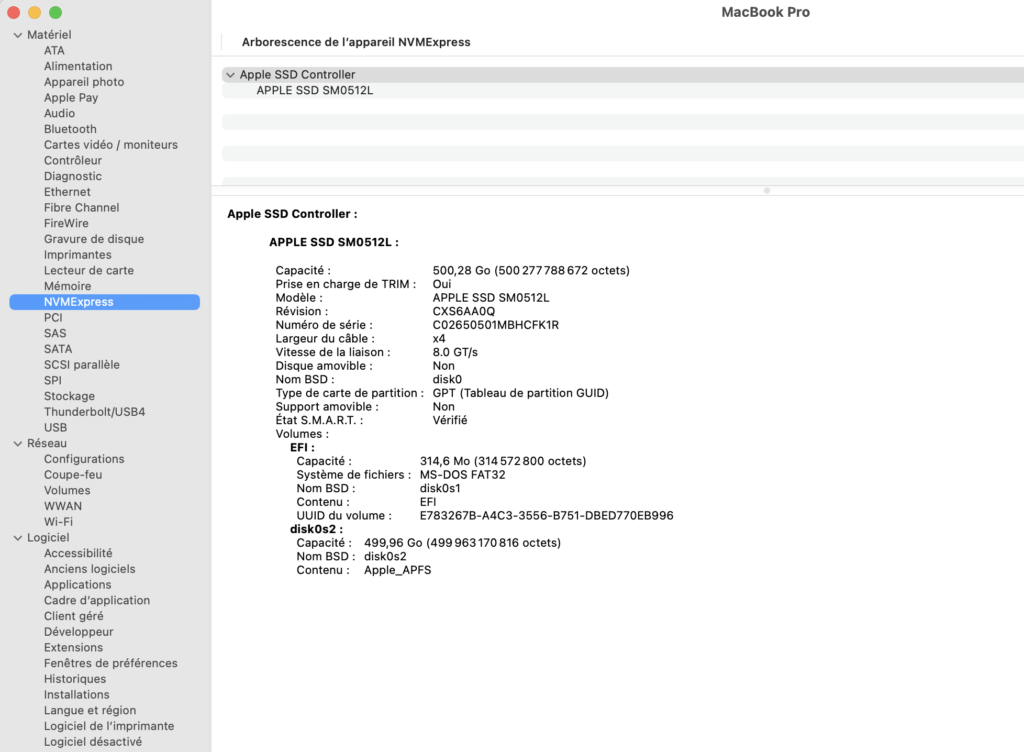This screenshot has width=1024, height=752.
Task: Select APPLE SSD SM0512L tree row
Action: point(623,91)
